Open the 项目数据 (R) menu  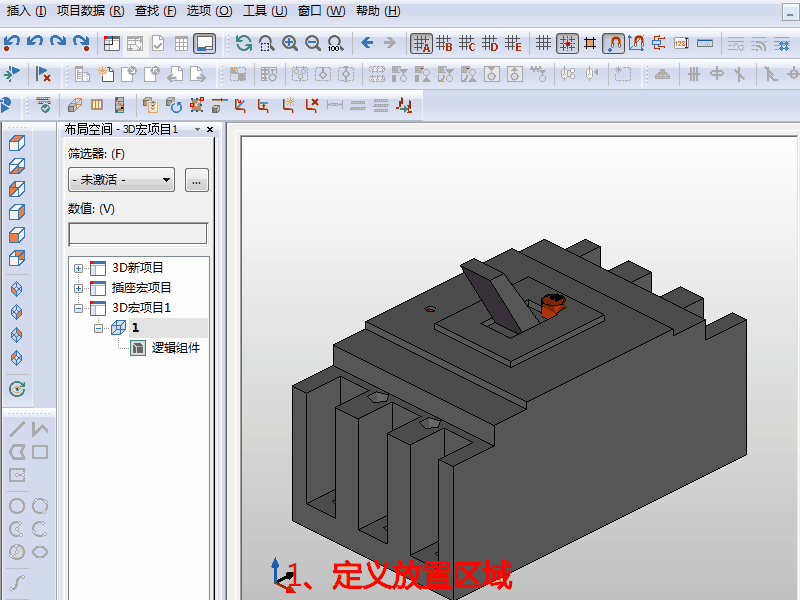click(x=90, y=11)
